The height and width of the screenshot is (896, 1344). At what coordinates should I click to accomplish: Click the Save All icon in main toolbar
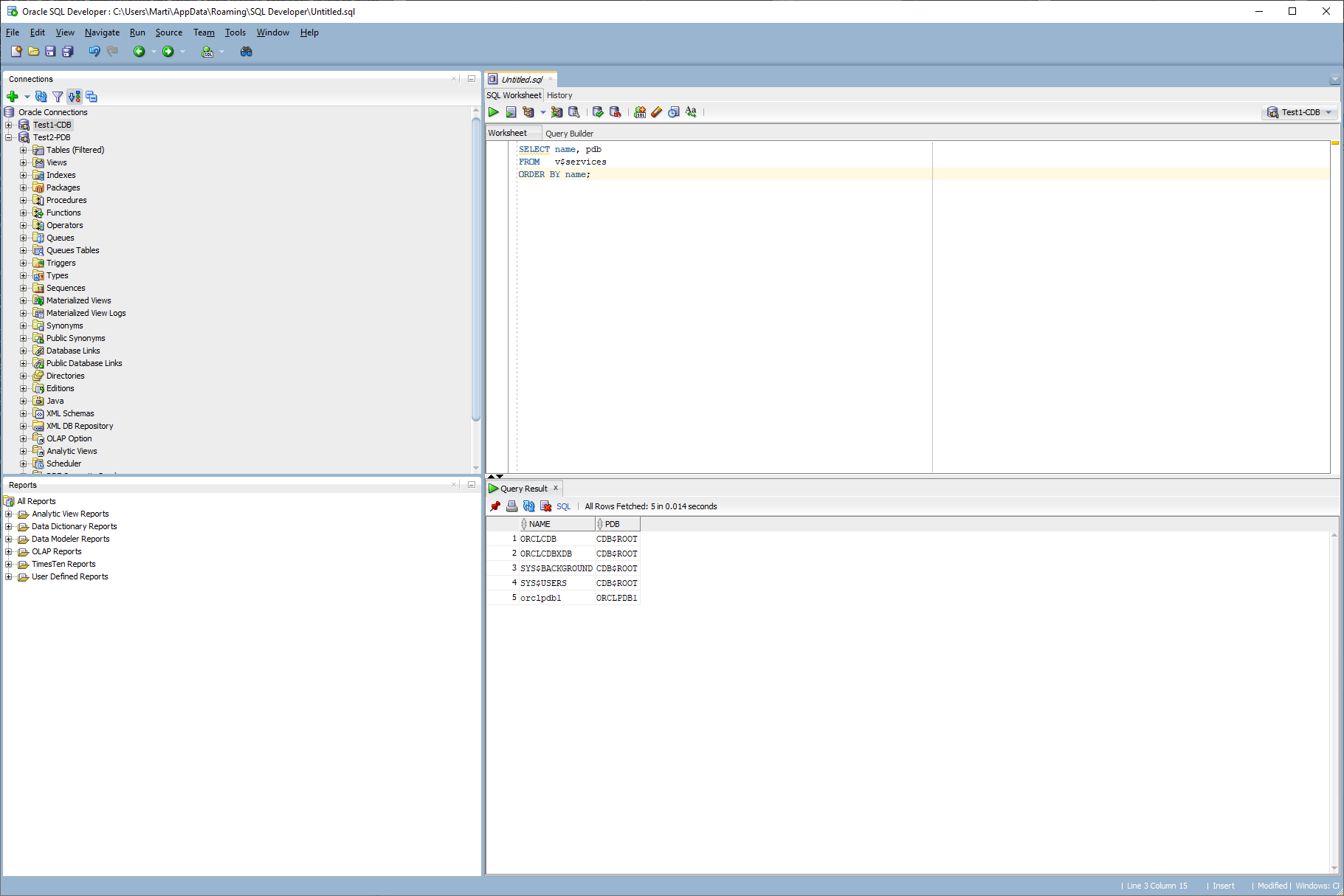point(68,52)
